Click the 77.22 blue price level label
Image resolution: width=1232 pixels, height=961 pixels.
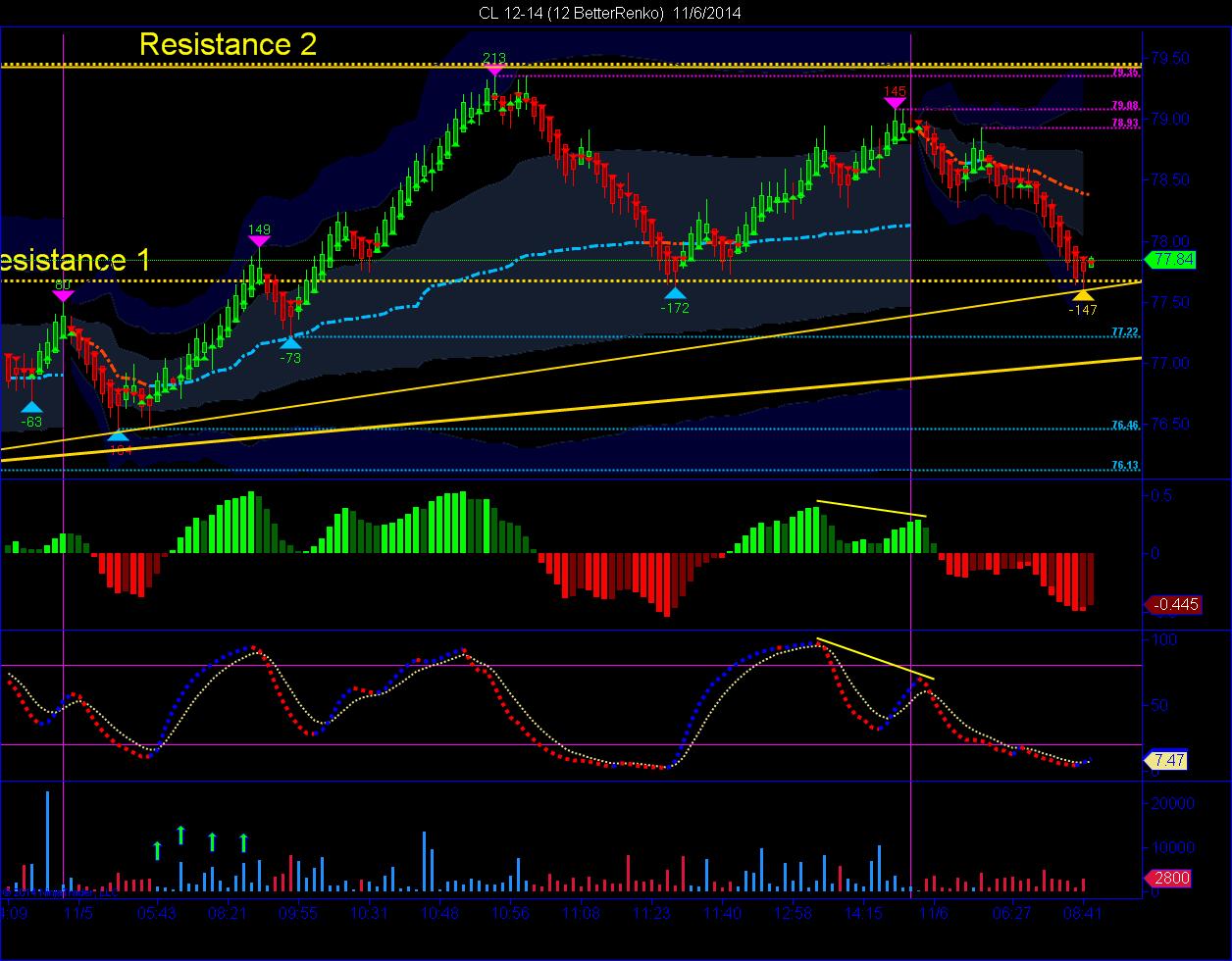click(1125, 332)
